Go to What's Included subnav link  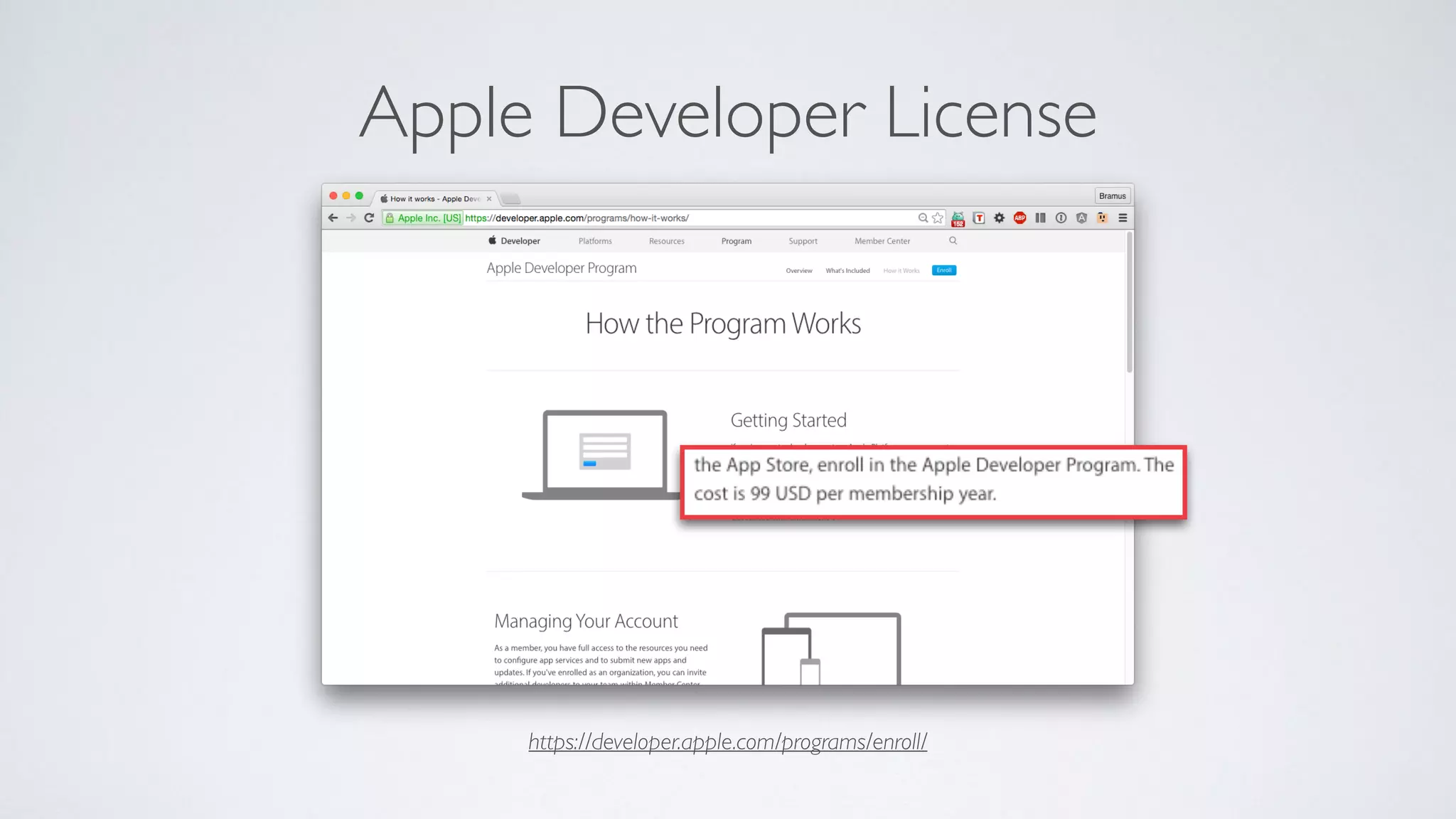pos(847,271)
